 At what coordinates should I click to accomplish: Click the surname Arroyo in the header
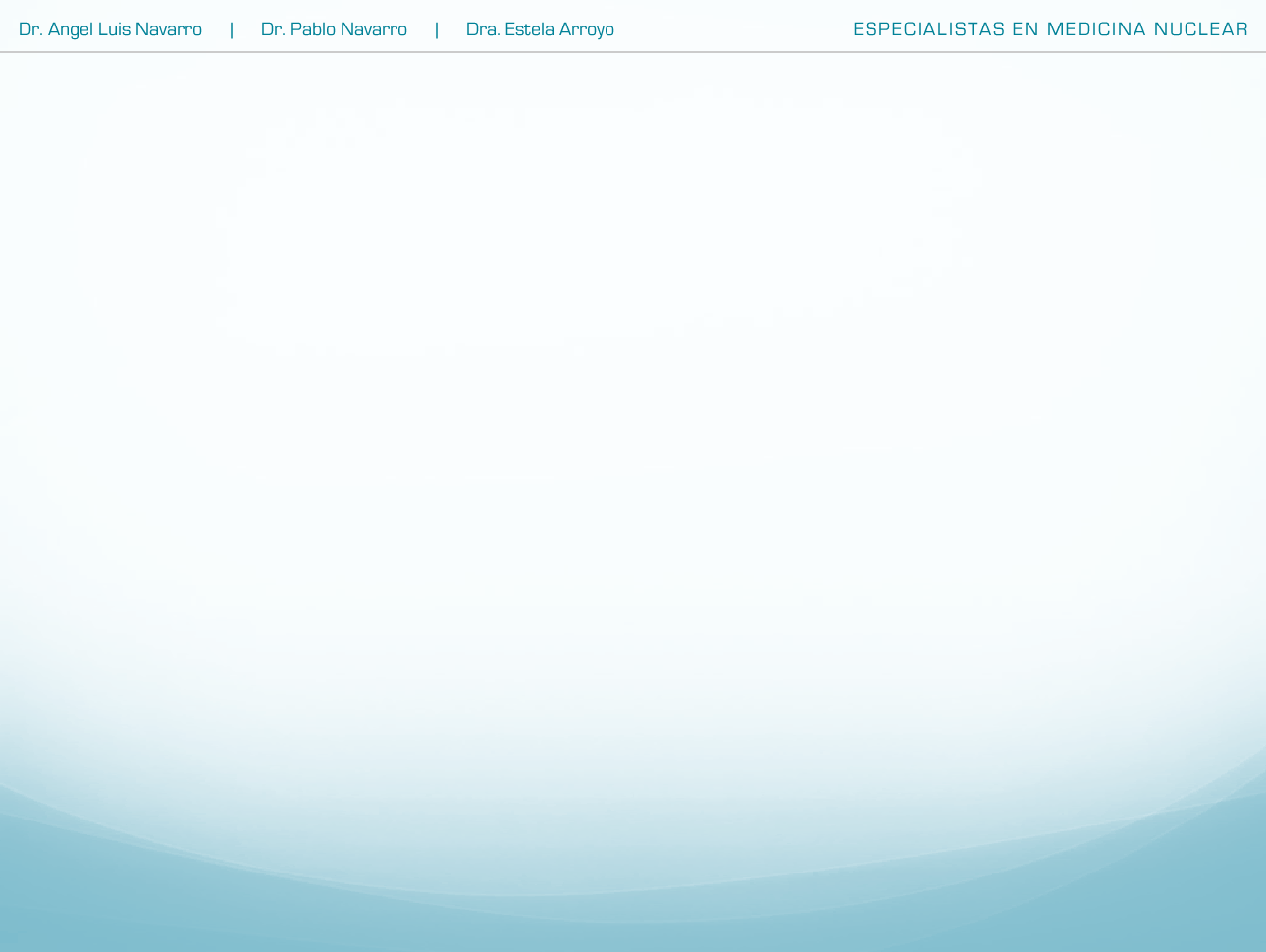[x=587, y=29]
